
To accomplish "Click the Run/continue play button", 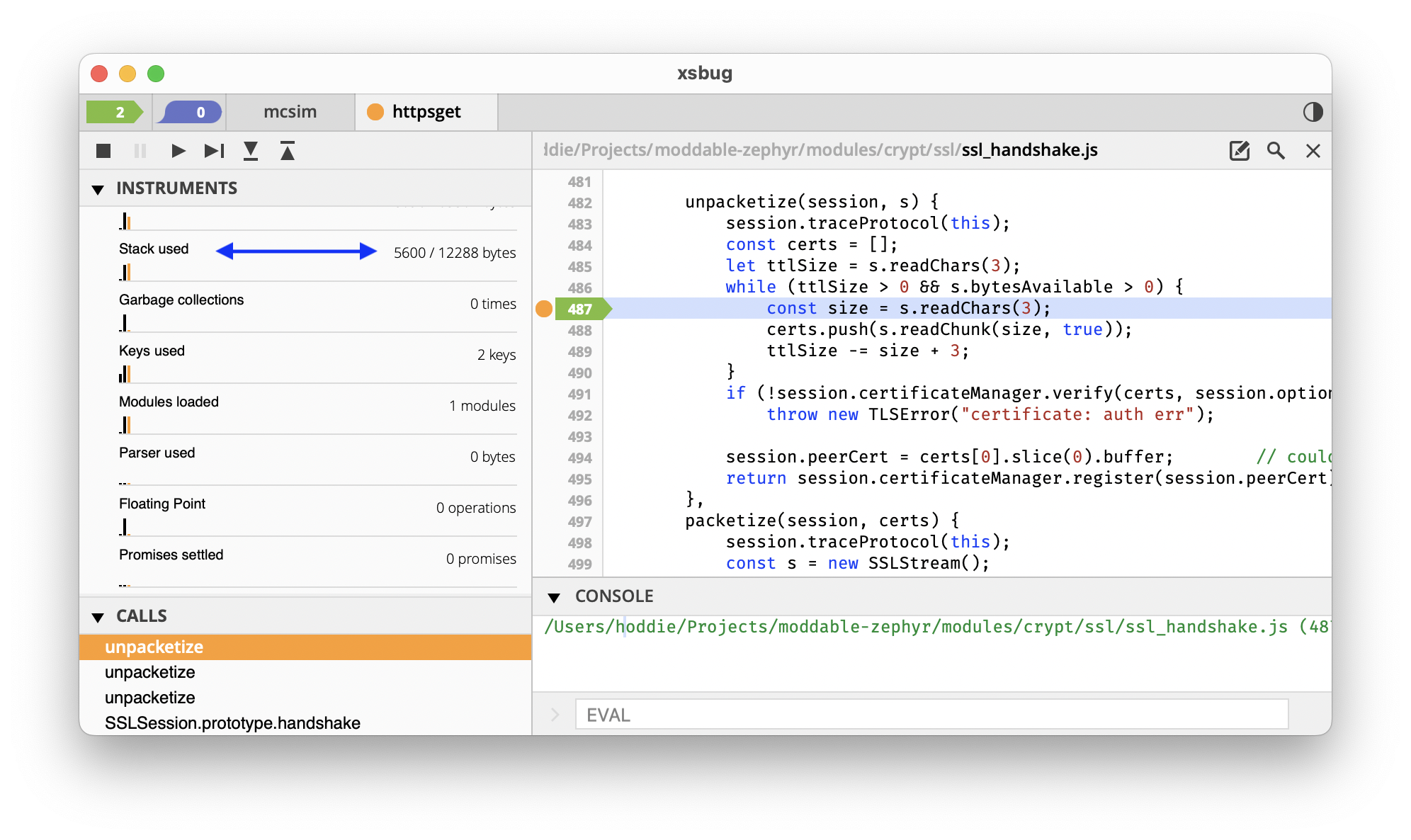I will 178,151.
